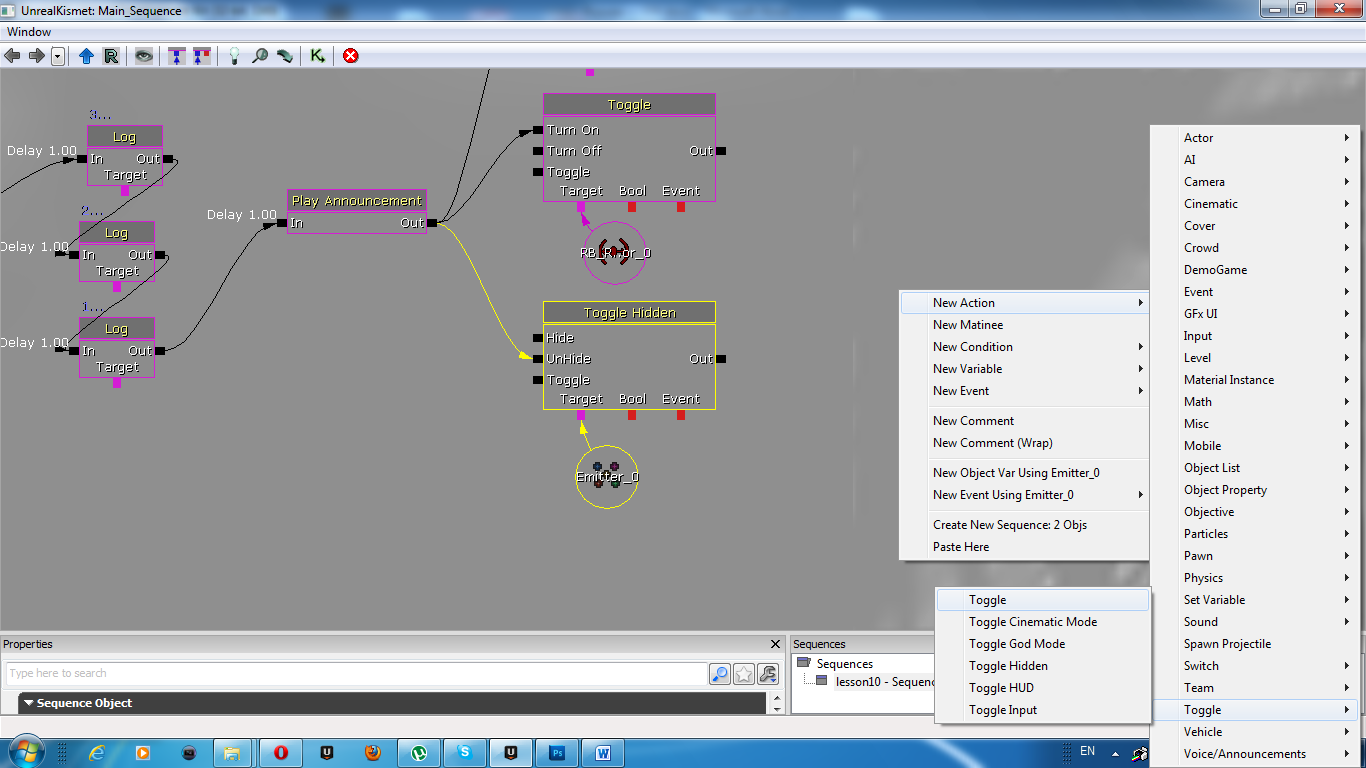This screenshot has width=1366, height=768.
Task: Expand the Level action category
Action: [1255, 358]
